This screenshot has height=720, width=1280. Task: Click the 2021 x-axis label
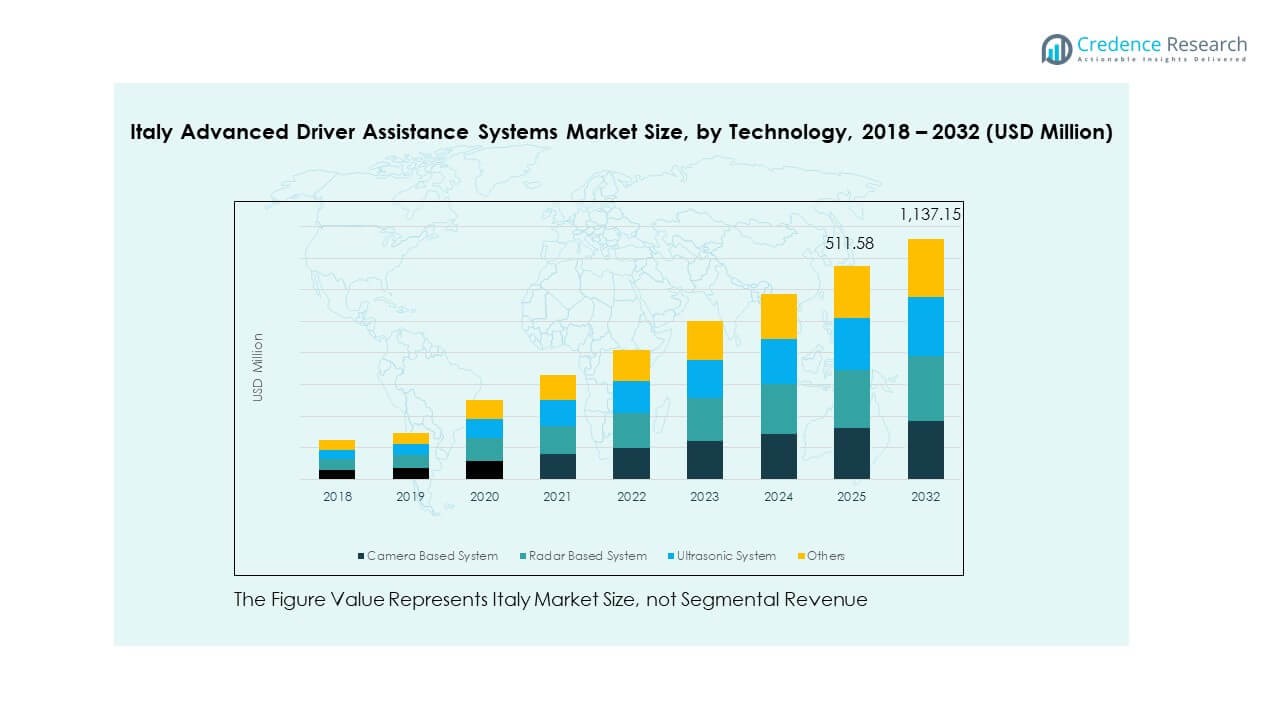click(x=557, y=497)
